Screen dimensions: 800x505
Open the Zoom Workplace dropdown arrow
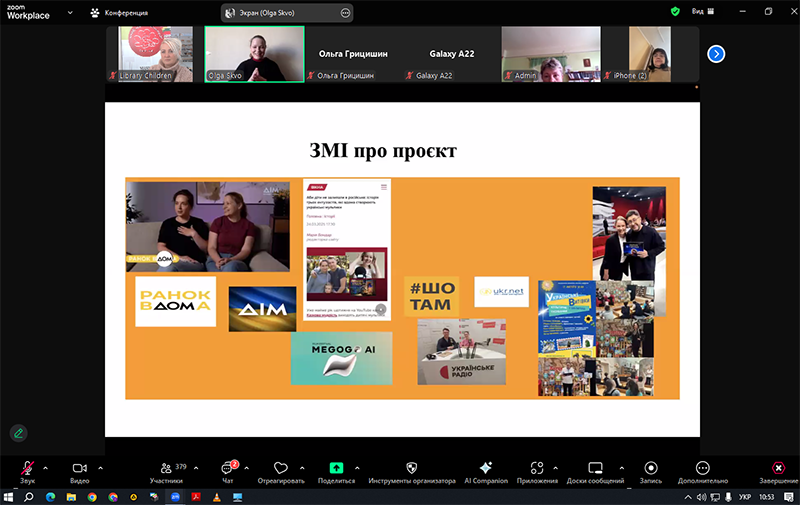click(70, 12)
